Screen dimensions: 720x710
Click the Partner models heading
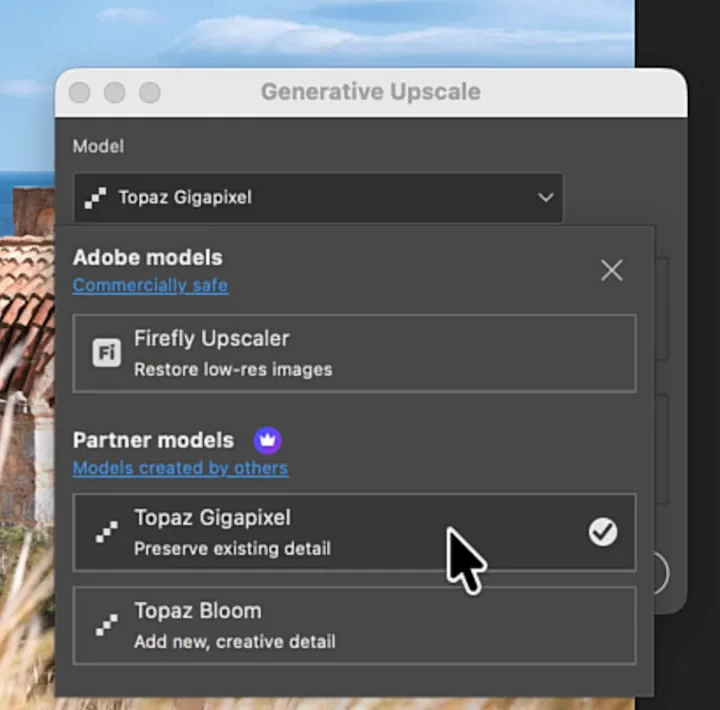click(x=153, y=440)
